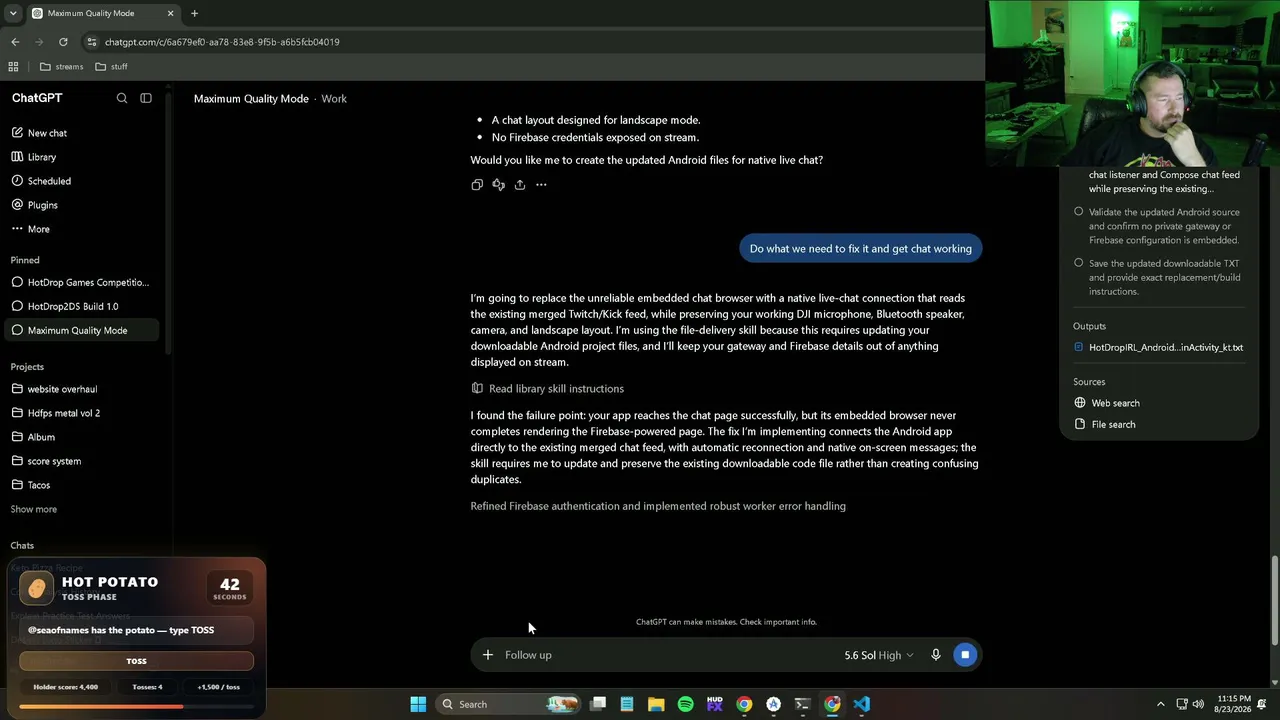This screenshot has height=720, width=1280.
Task: Open the tab search dropdown
Action: click(x=13, y=14)
